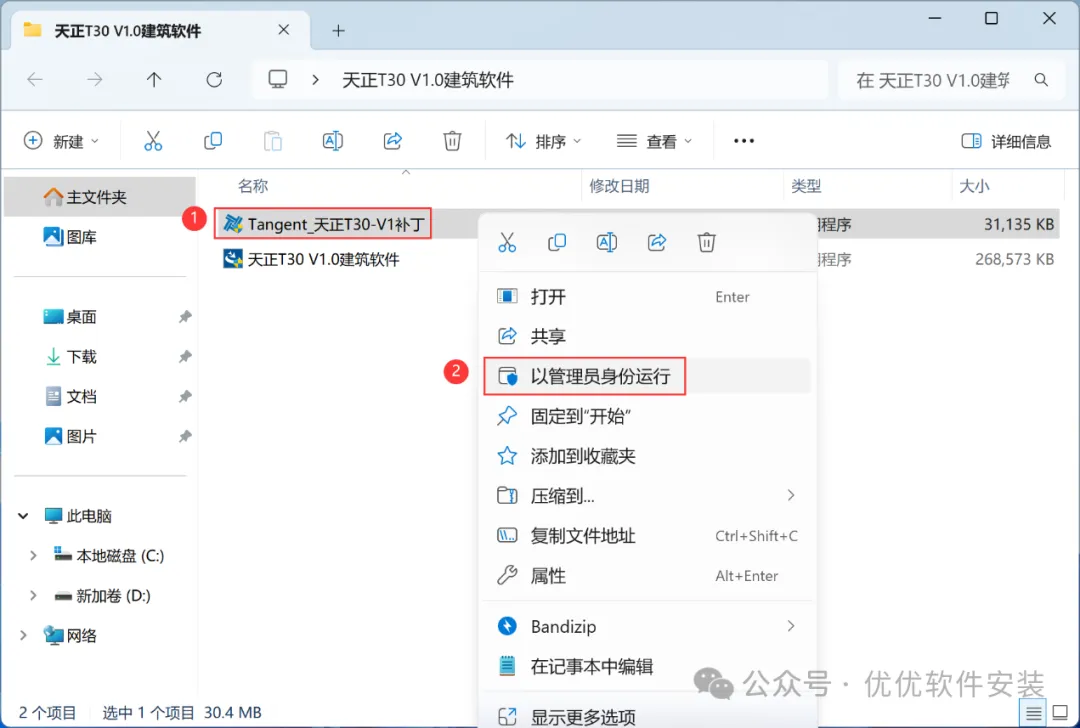Click the Cut icon in the context menu
1080x728 pixels.
(x=507, y=242)
